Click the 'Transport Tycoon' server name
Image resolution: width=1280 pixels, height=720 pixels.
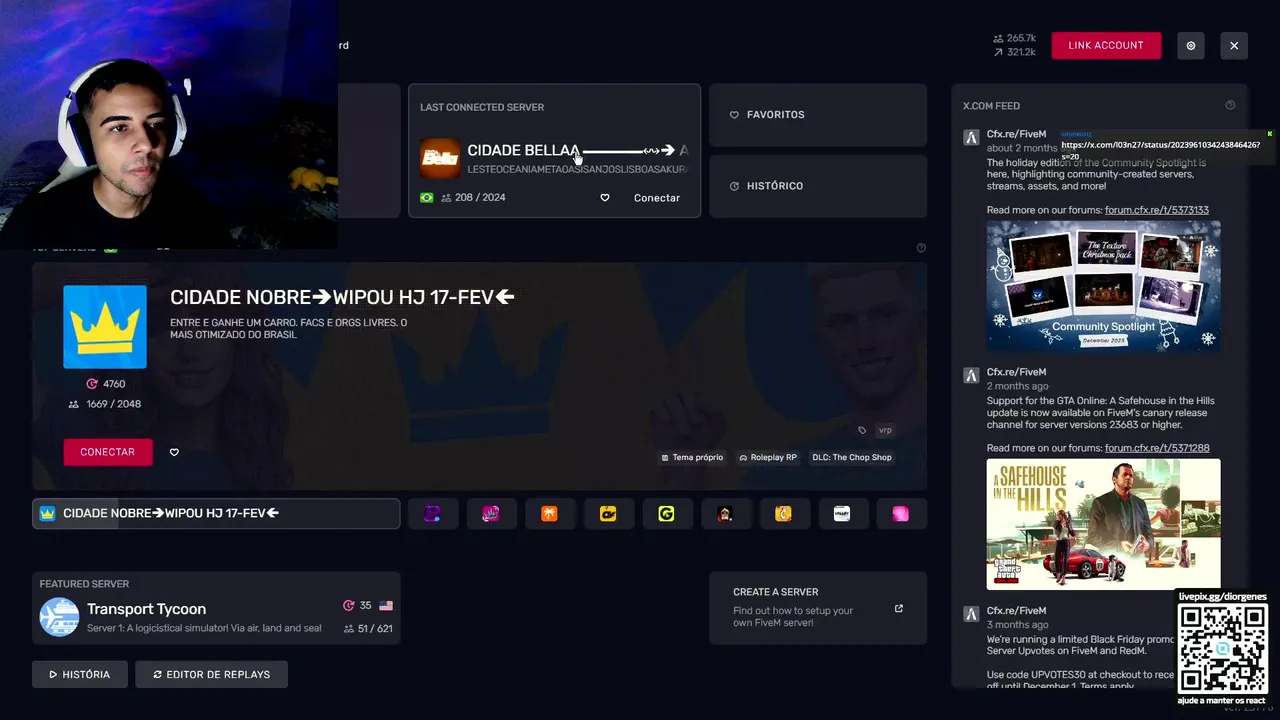pyautogui.click(x=146, y=609)
